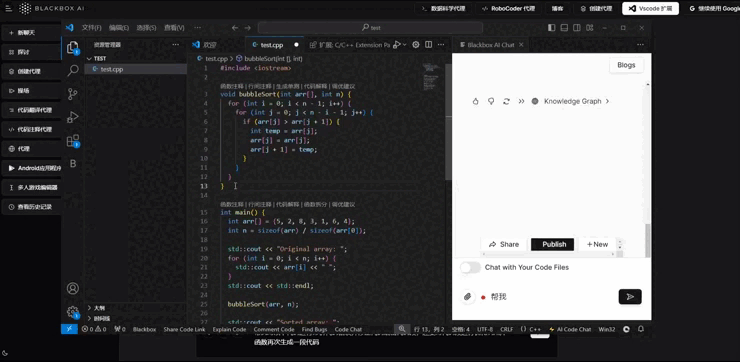
Task: Click the chat panel vertical scrollbar
Action: [648, 241]
